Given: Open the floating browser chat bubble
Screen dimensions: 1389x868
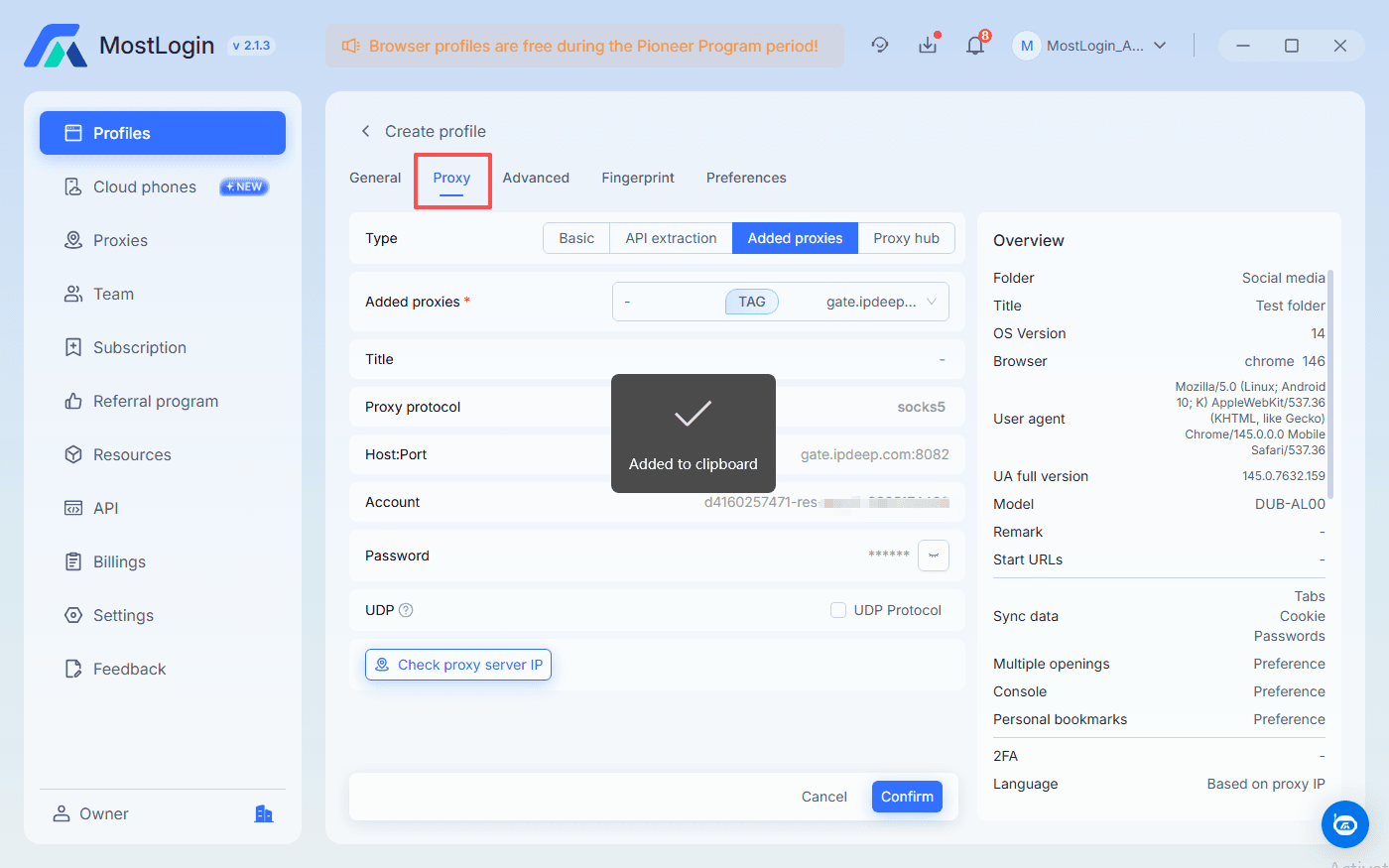Looking at the screenshot, I should pyautogui.click(x=1345, y=824).
